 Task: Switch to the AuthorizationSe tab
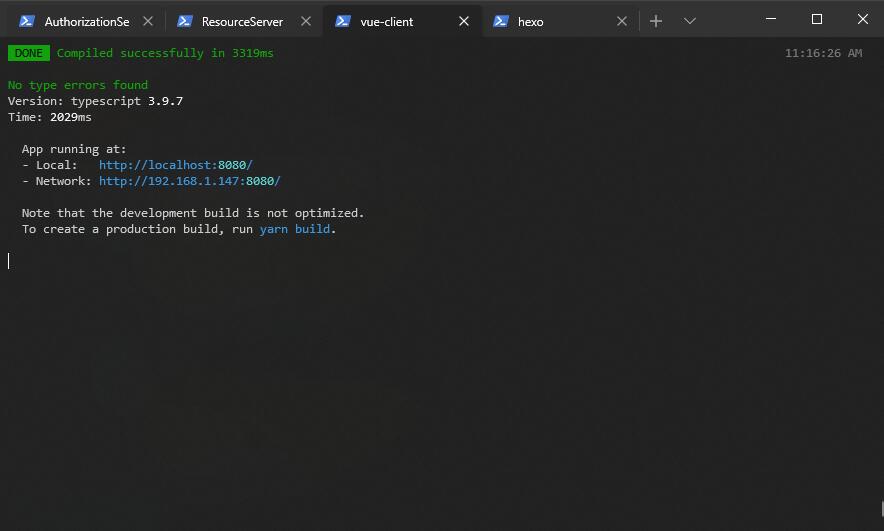[83, 21]
